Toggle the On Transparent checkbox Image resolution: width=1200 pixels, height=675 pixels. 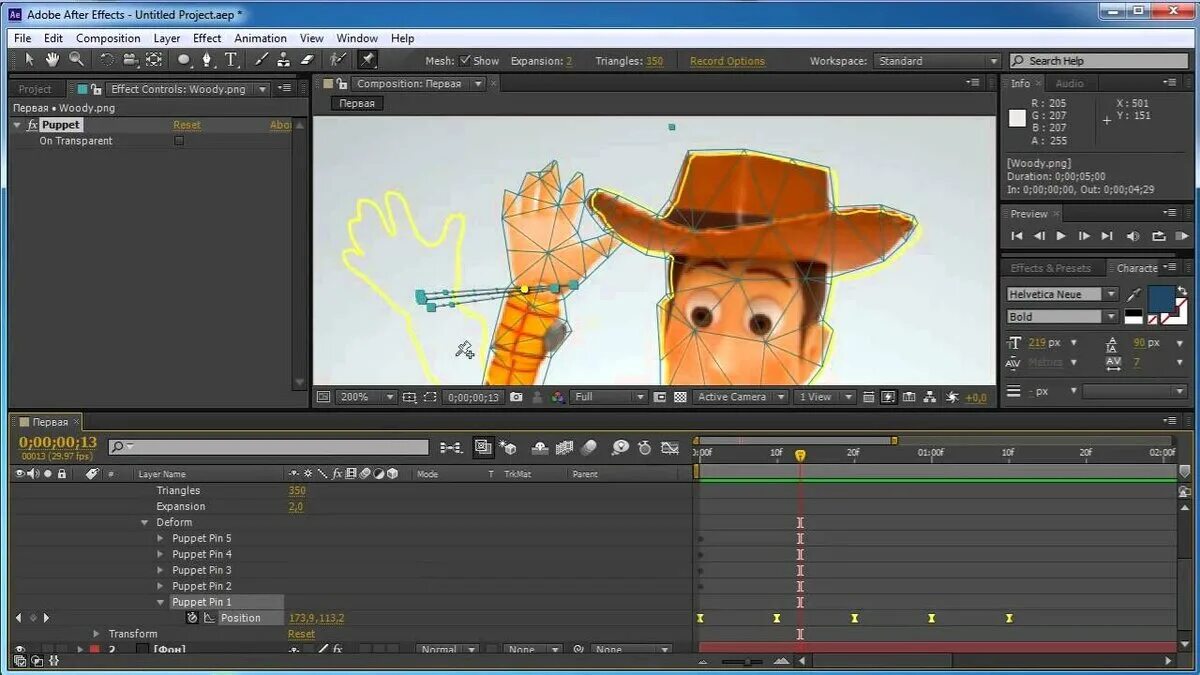[x=179, y=141]
